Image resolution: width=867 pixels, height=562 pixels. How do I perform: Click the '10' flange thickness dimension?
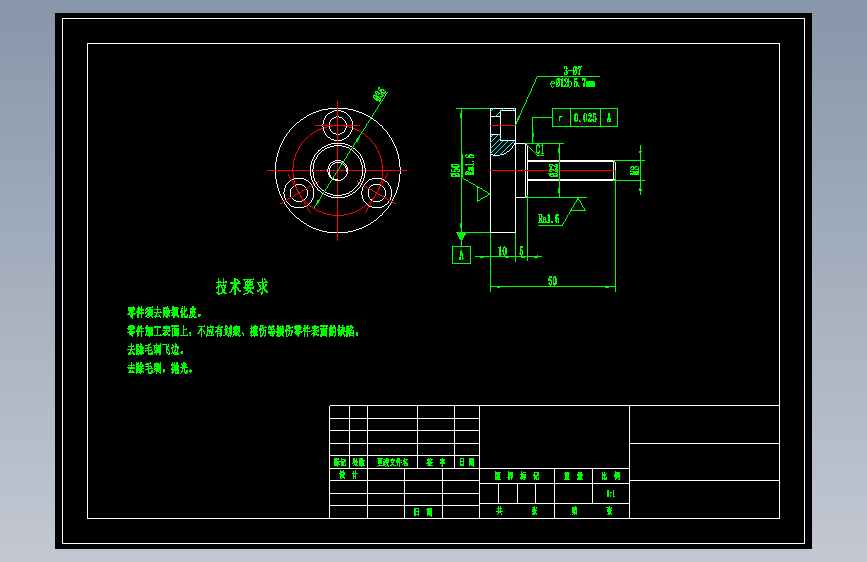coord(502,251)
